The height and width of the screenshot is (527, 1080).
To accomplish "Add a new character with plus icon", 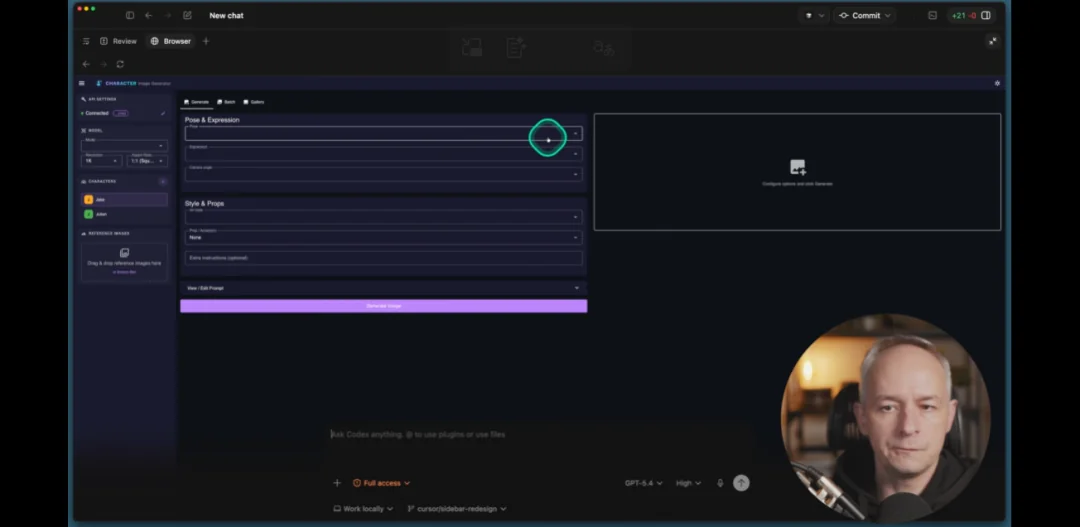I will pyautogui.click(x=162, y=181).
